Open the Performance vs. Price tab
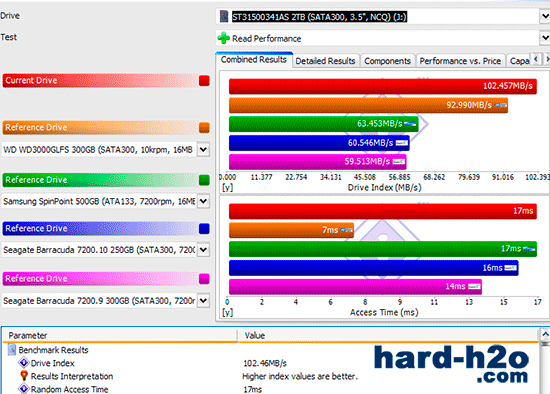Viewport: 550px width, 394px height. click(460, 61)
